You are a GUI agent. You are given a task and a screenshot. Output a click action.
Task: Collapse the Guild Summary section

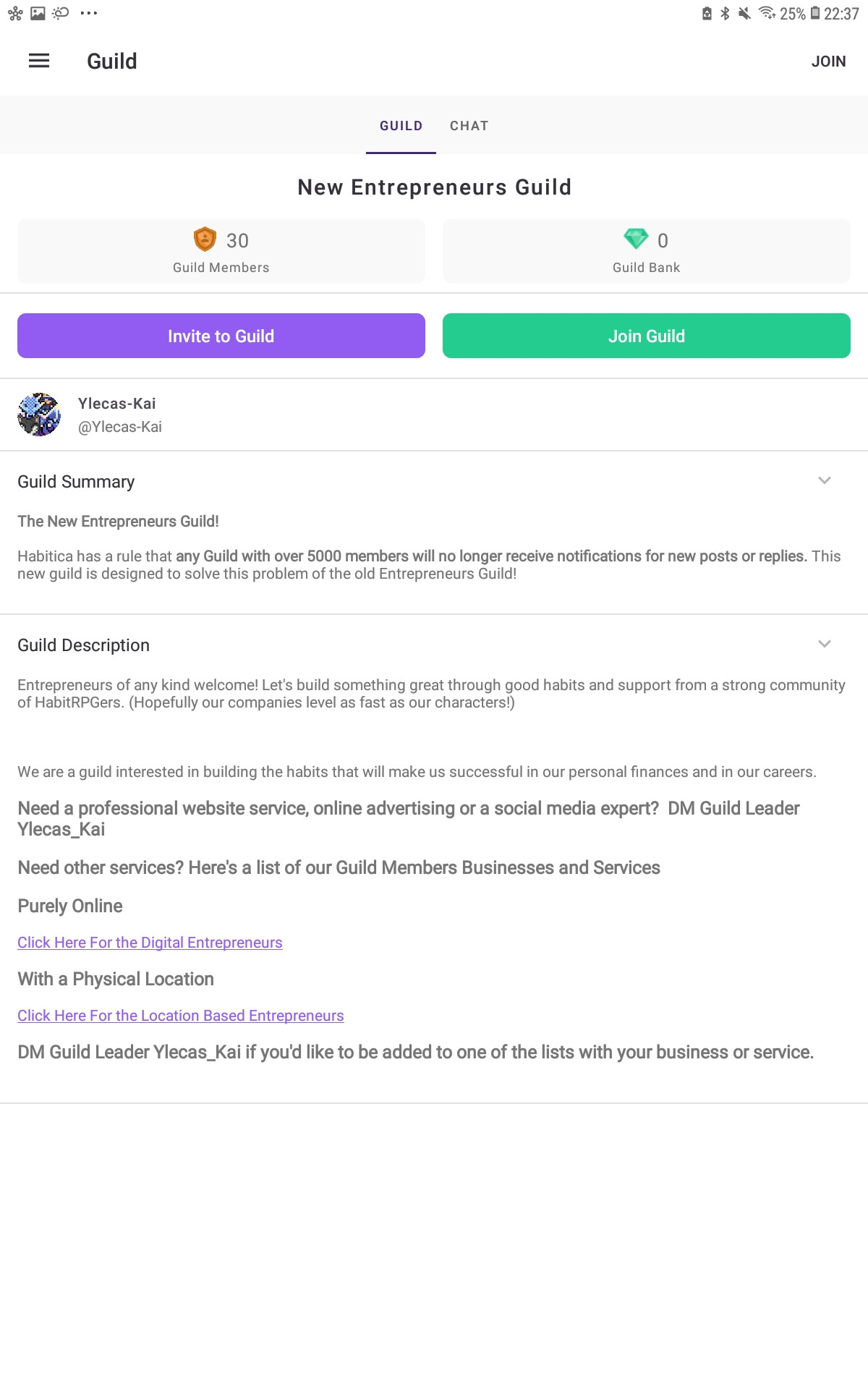(x=825, y=480)
